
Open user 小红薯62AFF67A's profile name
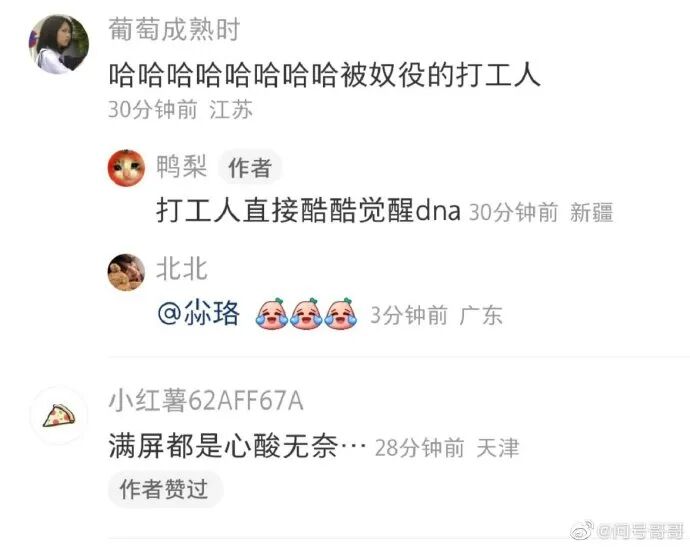[206, 401]
